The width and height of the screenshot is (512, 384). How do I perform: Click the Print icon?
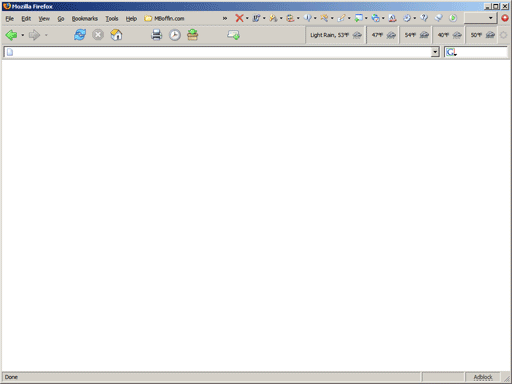pyautogui.click(x=156, y=35)
